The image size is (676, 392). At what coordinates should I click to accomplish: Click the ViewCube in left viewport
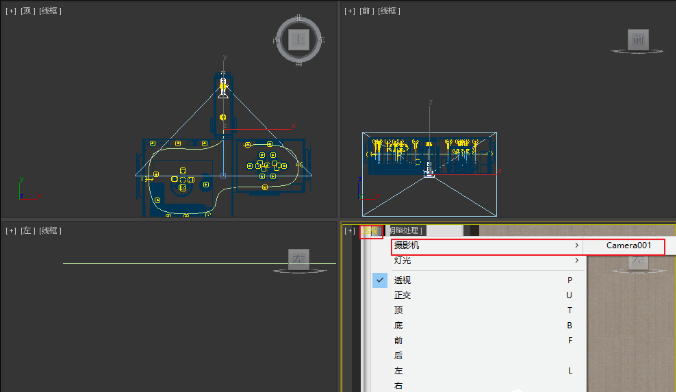coord(299,260)
